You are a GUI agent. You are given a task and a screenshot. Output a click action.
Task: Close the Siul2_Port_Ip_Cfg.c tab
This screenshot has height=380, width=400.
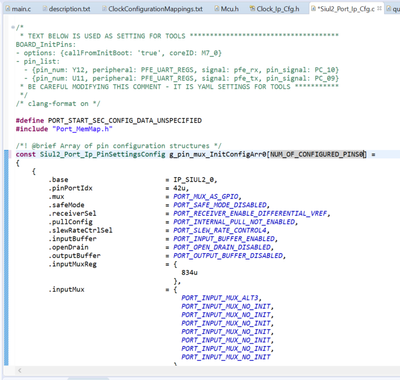click(x=379, y=9)
